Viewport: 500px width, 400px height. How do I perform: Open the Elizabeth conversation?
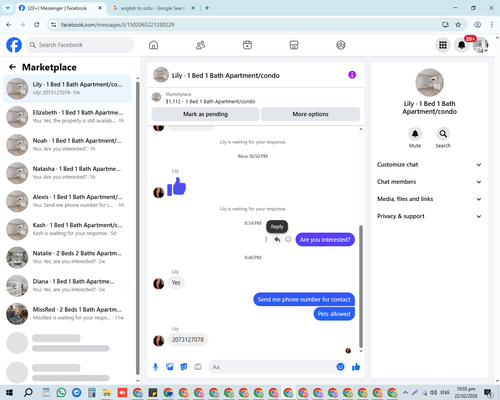pos(67,117)
